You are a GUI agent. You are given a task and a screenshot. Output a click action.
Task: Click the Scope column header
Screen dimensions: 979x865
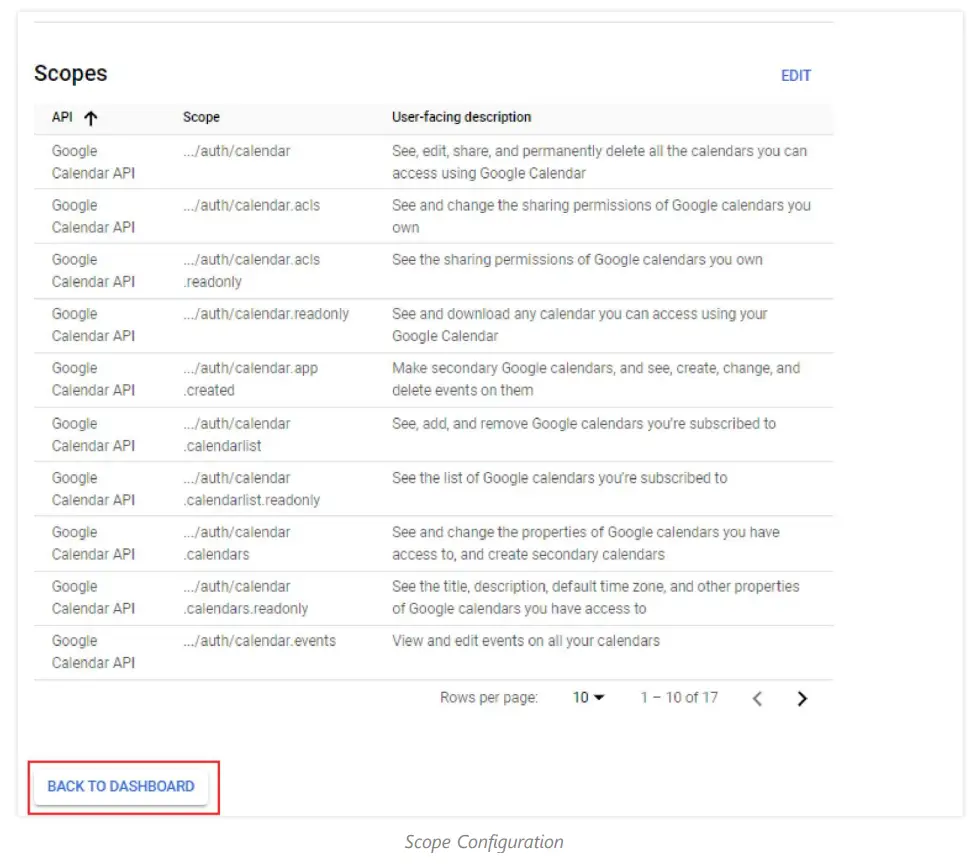[x=201, y=117]
